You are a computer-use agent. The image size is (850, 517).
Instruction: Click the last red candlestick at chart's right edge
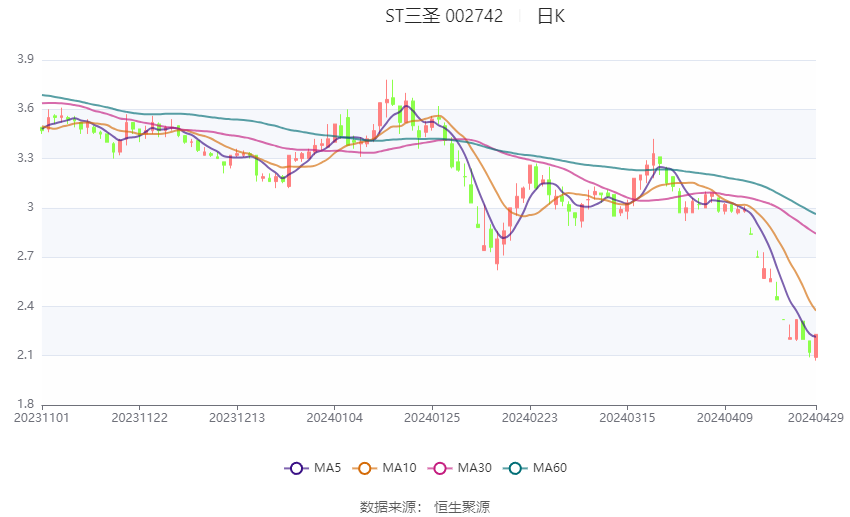[816, 346]
